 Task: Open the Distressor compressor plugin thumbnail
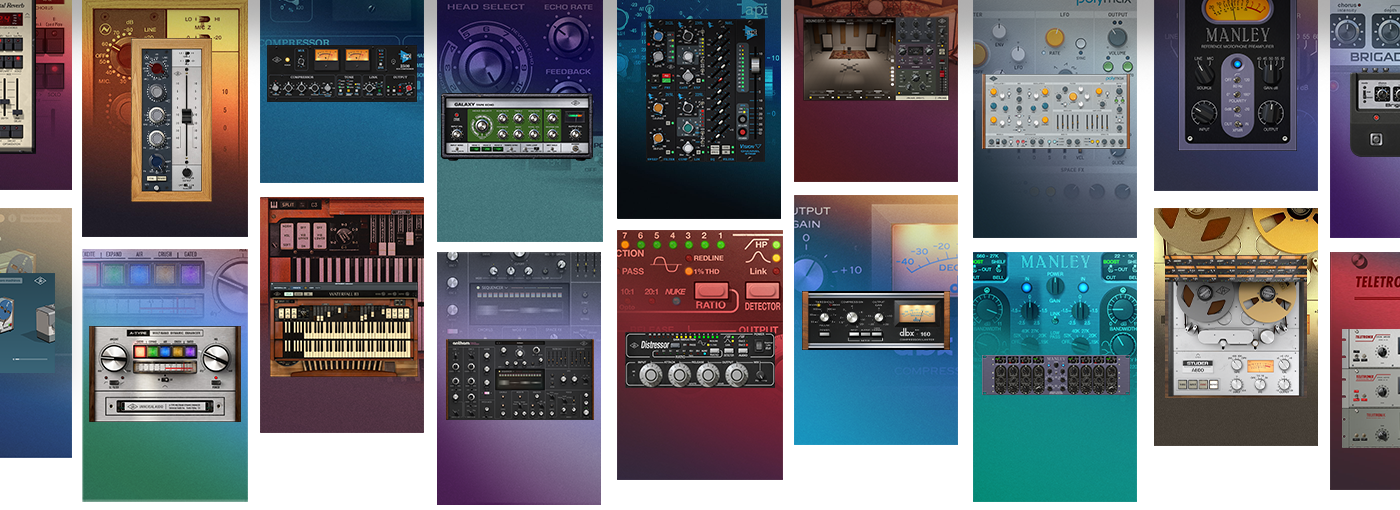tap(699, 360)
